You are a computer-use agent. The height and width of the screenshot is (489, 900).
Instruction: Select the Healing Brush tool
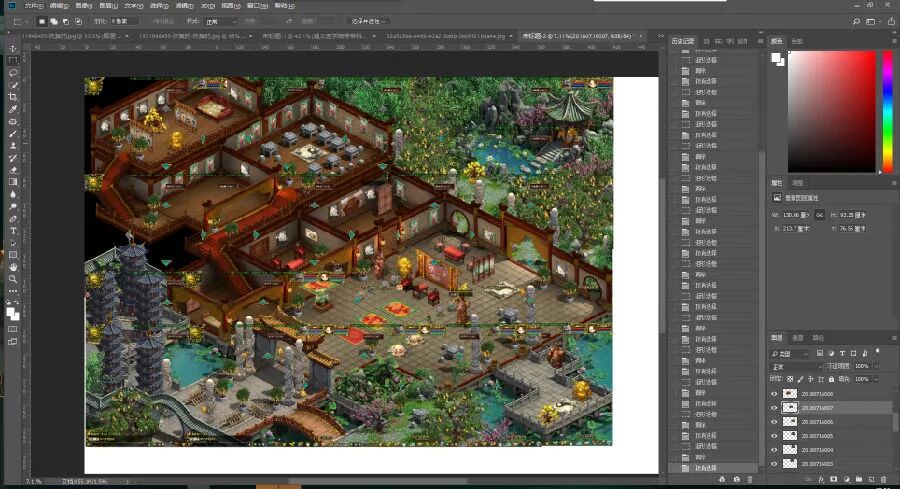click(x=13, y=122)
